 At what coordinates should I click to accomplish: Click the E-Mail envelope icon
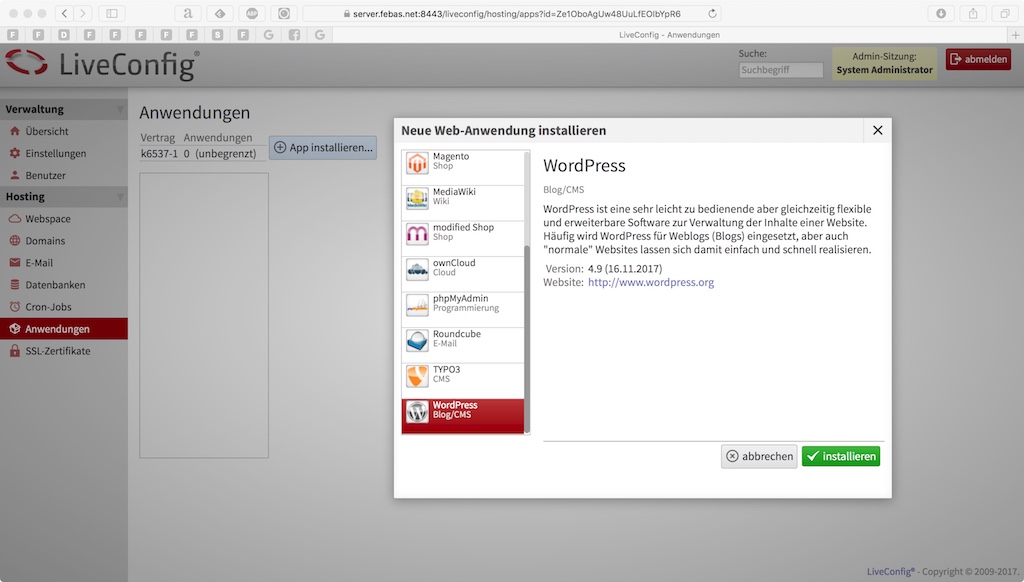(x=14, y=263)
